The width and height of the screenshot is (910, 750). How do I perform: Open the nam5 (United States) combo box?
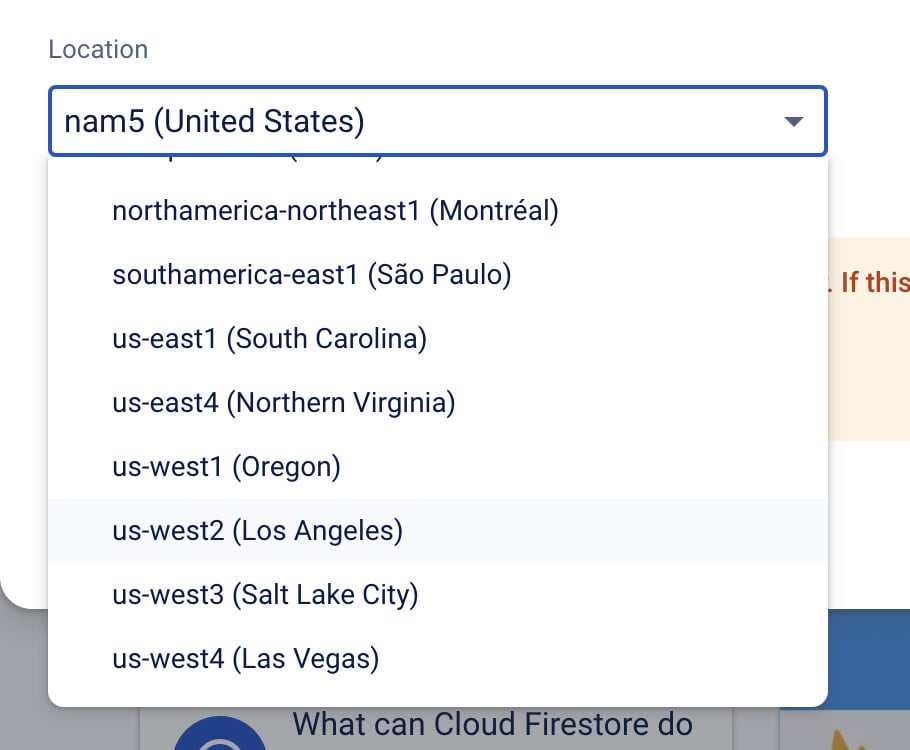click(438, 121)
